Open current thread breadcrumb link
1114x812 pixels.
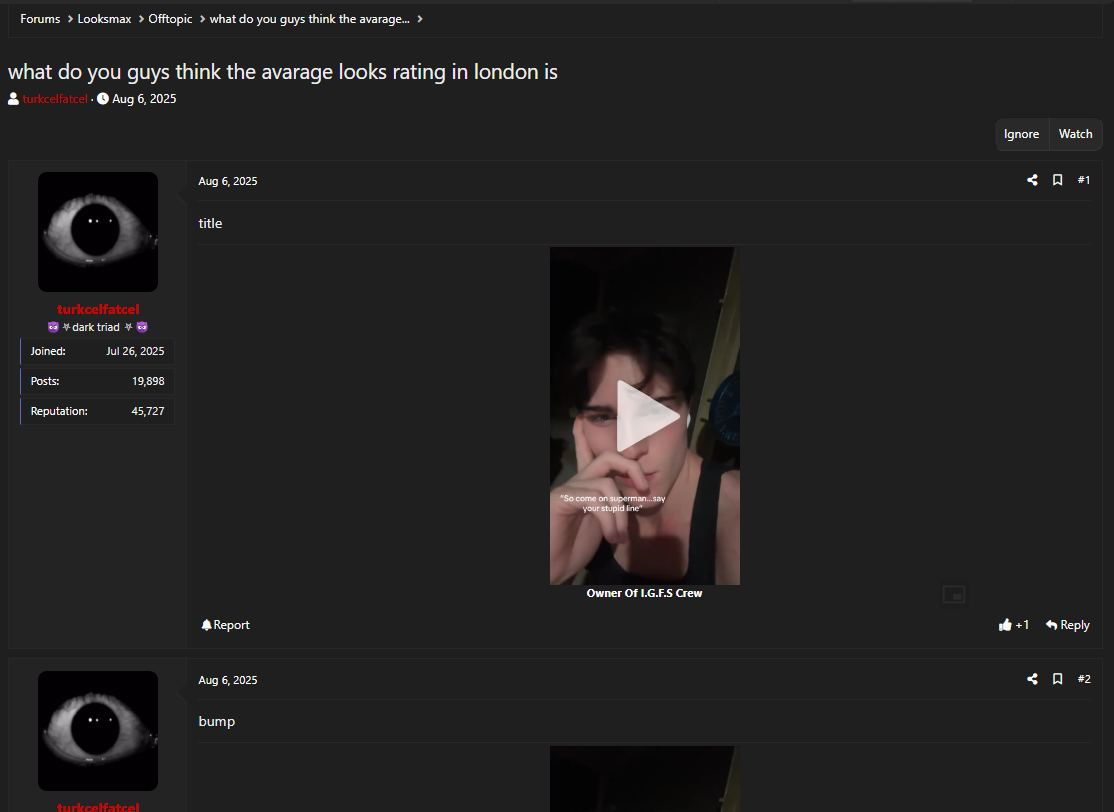tap(309, 19)
